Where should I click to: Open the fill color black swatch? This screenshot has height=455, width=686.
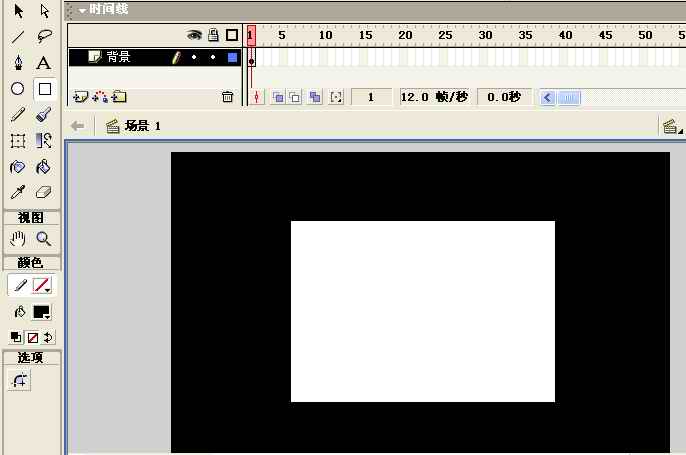click(x=41, y=312)
